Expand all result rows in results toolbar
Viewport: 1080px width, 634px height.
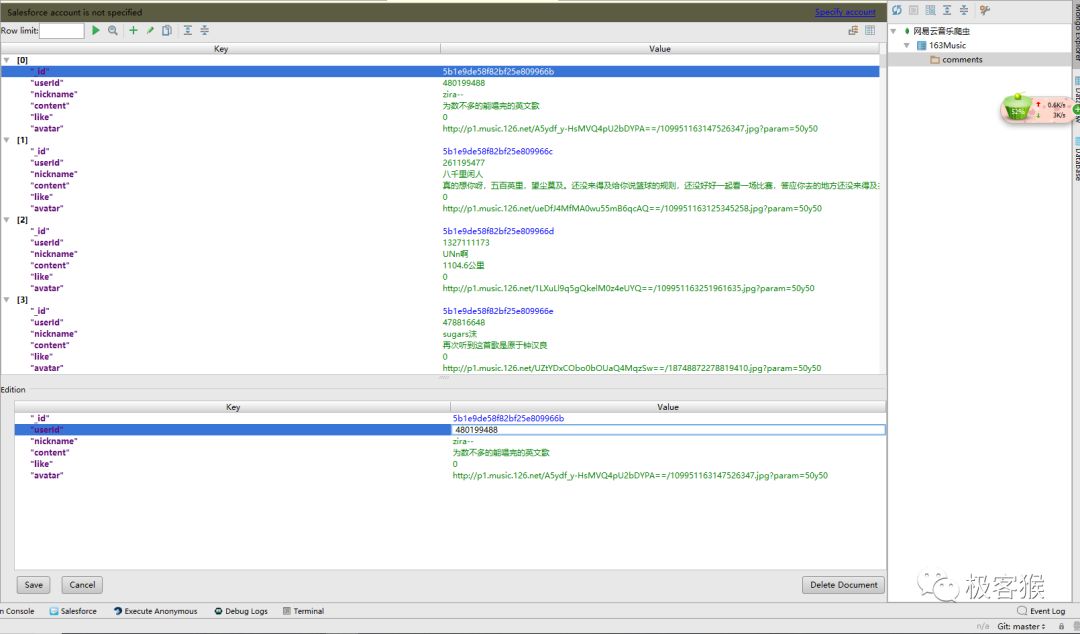187,30
